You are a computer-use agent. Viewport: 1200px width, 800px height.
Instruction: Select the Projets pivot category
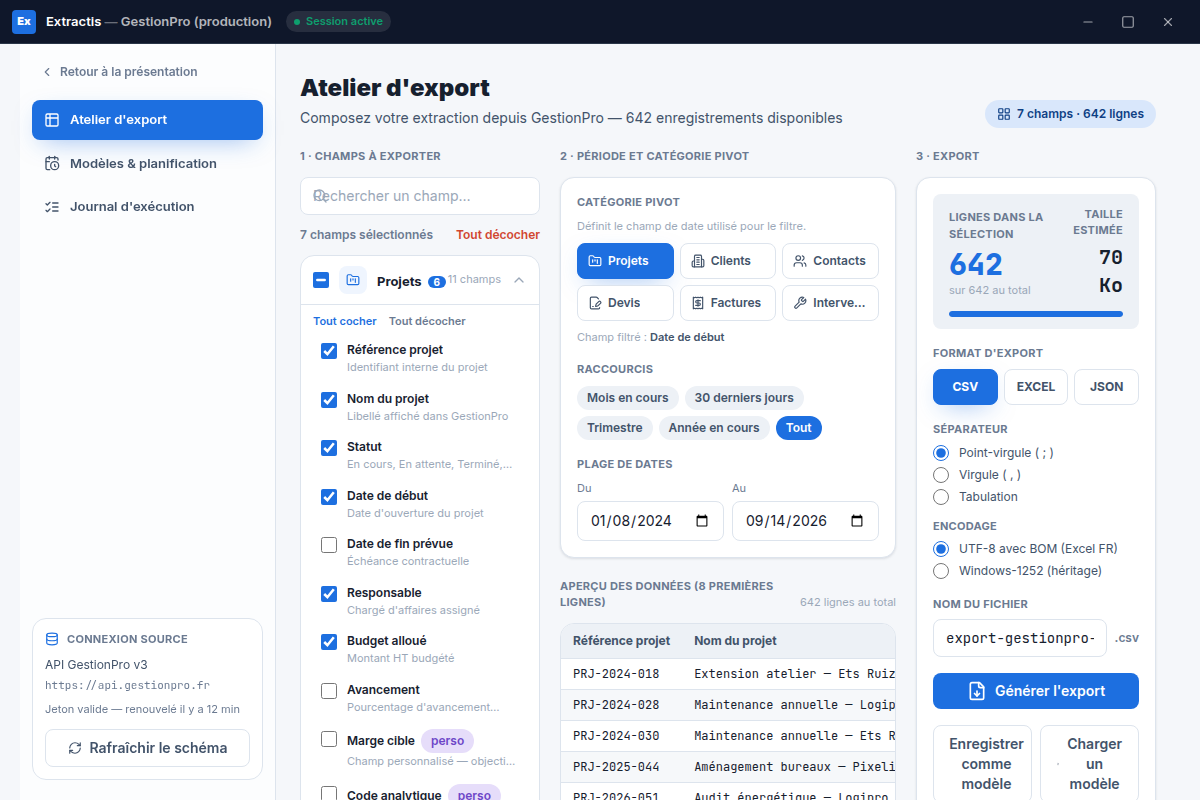point(625,261)
